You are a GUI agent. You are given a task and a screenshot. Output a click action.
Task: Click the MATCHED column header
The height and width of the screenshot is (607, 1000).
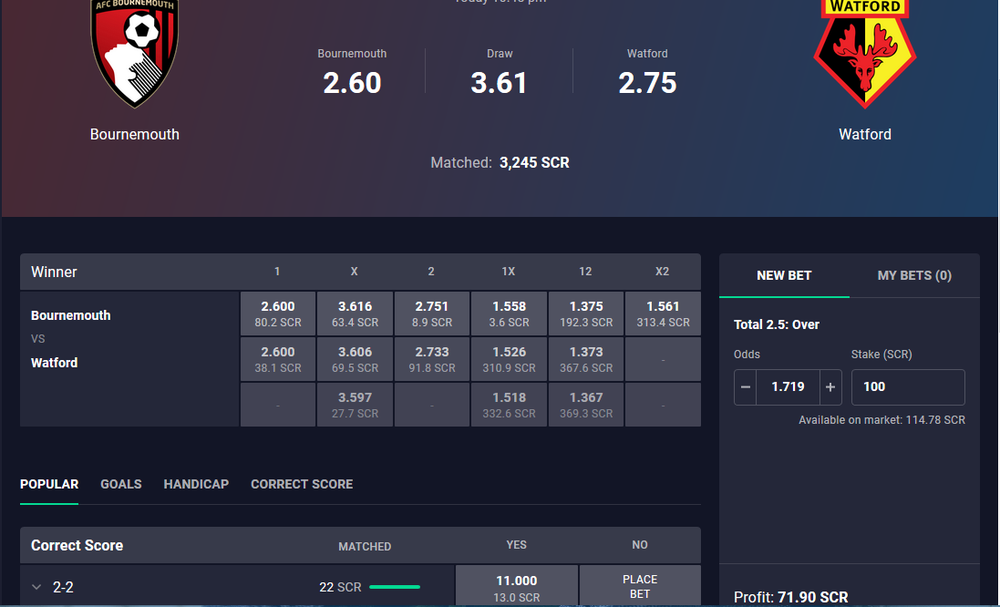click(365, 546)
